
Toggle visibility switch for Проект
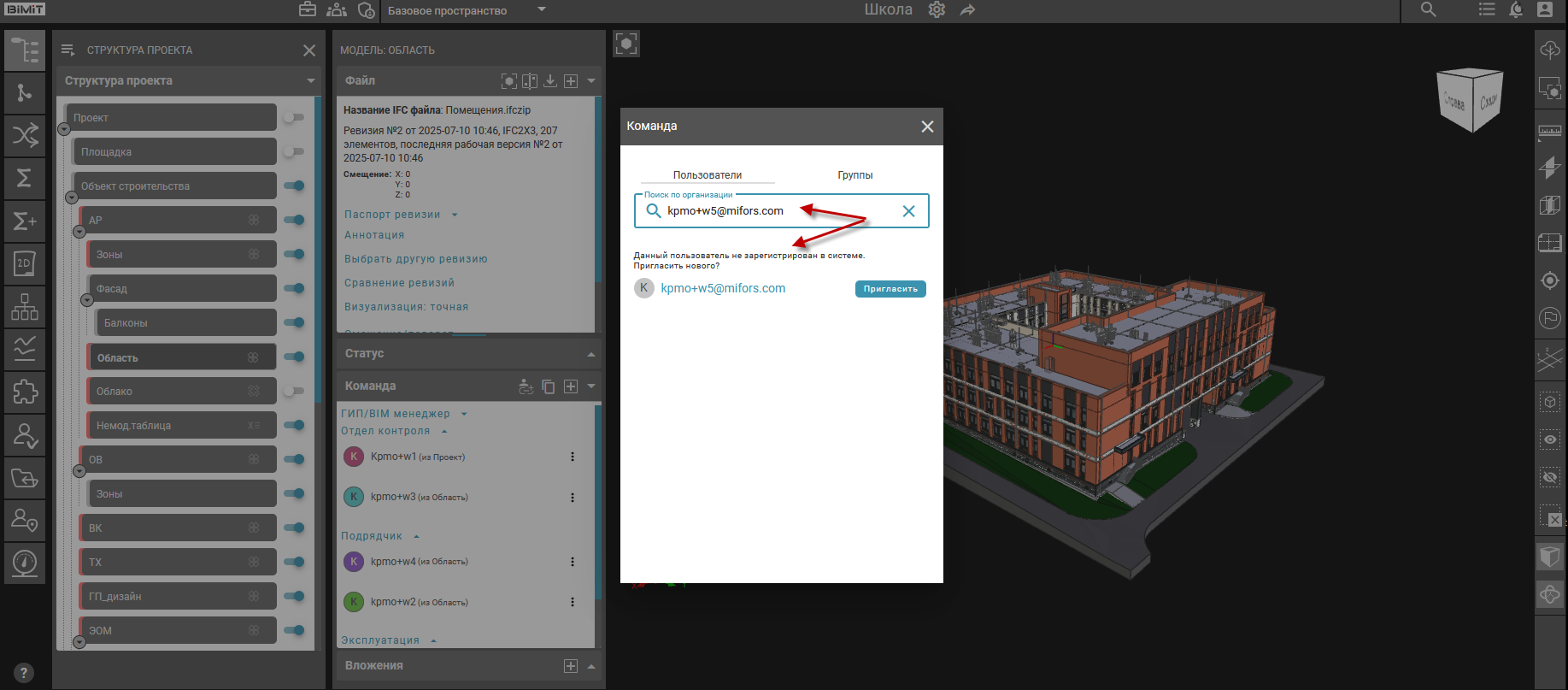click(x=293, y=117)
